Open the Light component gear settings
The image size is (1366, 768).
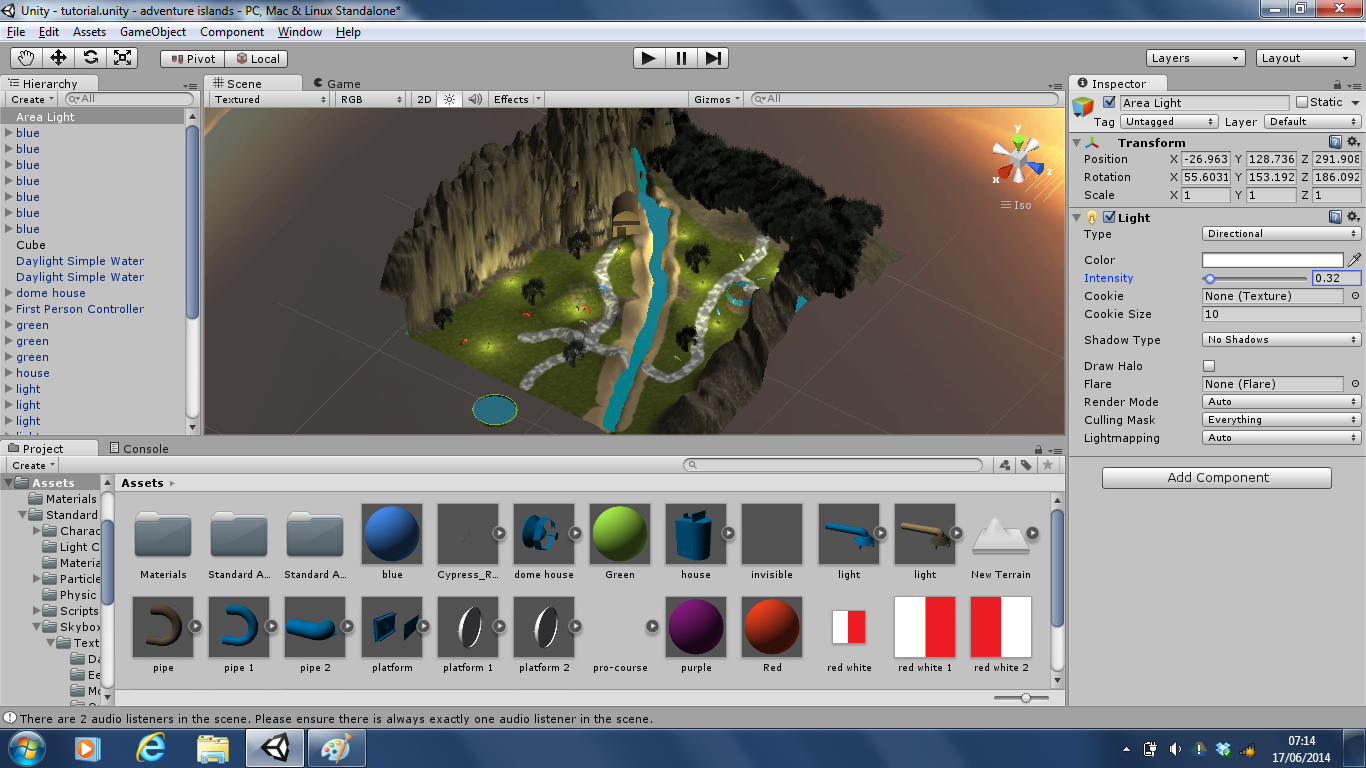point(1353,217)
